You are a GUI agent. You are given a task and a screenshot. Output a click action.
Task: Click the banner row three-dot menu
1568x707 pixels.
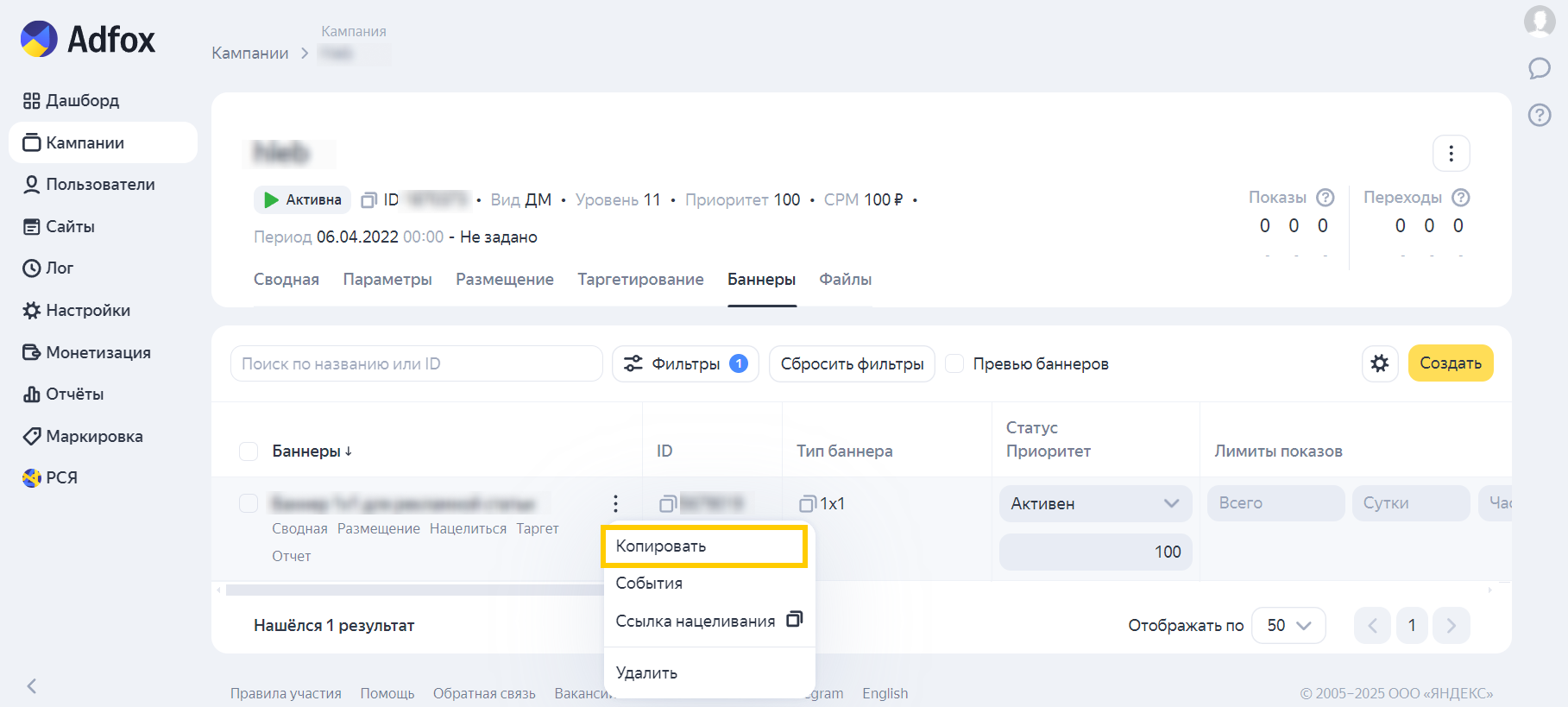(x=615, y=503)
